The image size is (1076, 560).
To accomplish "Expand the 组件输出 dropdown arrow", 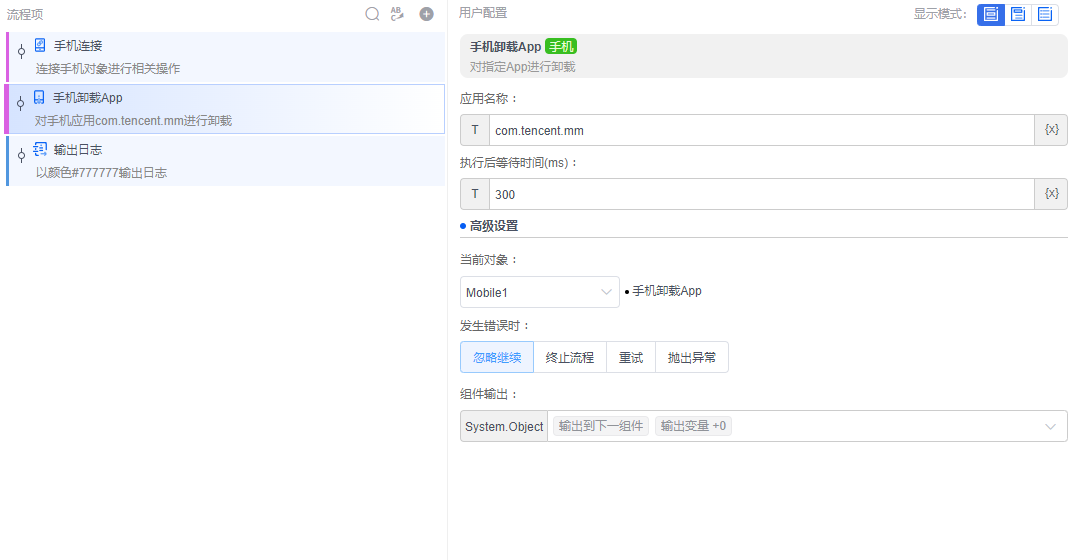I will pos(1050,427).
